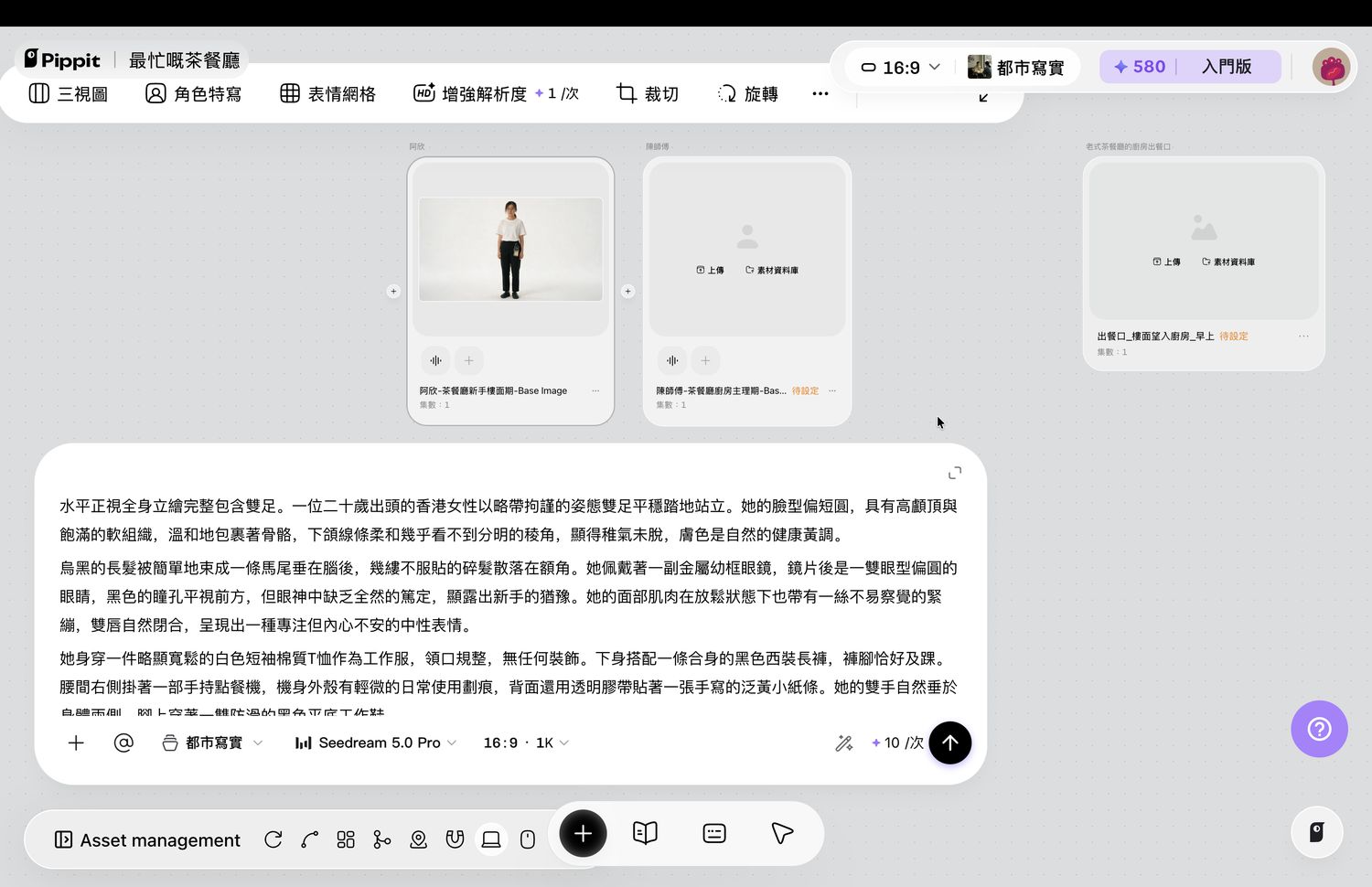This screenshot has height=887, width=1372.
Task: Toggle the magnet snap icon
Action: tap(455, 839)
